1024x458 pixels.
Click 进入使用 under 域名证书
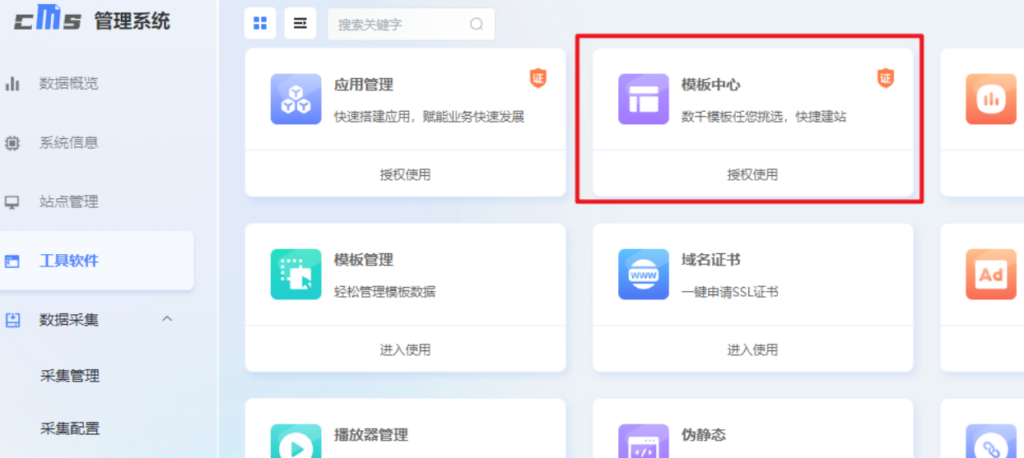coord(752,350)
